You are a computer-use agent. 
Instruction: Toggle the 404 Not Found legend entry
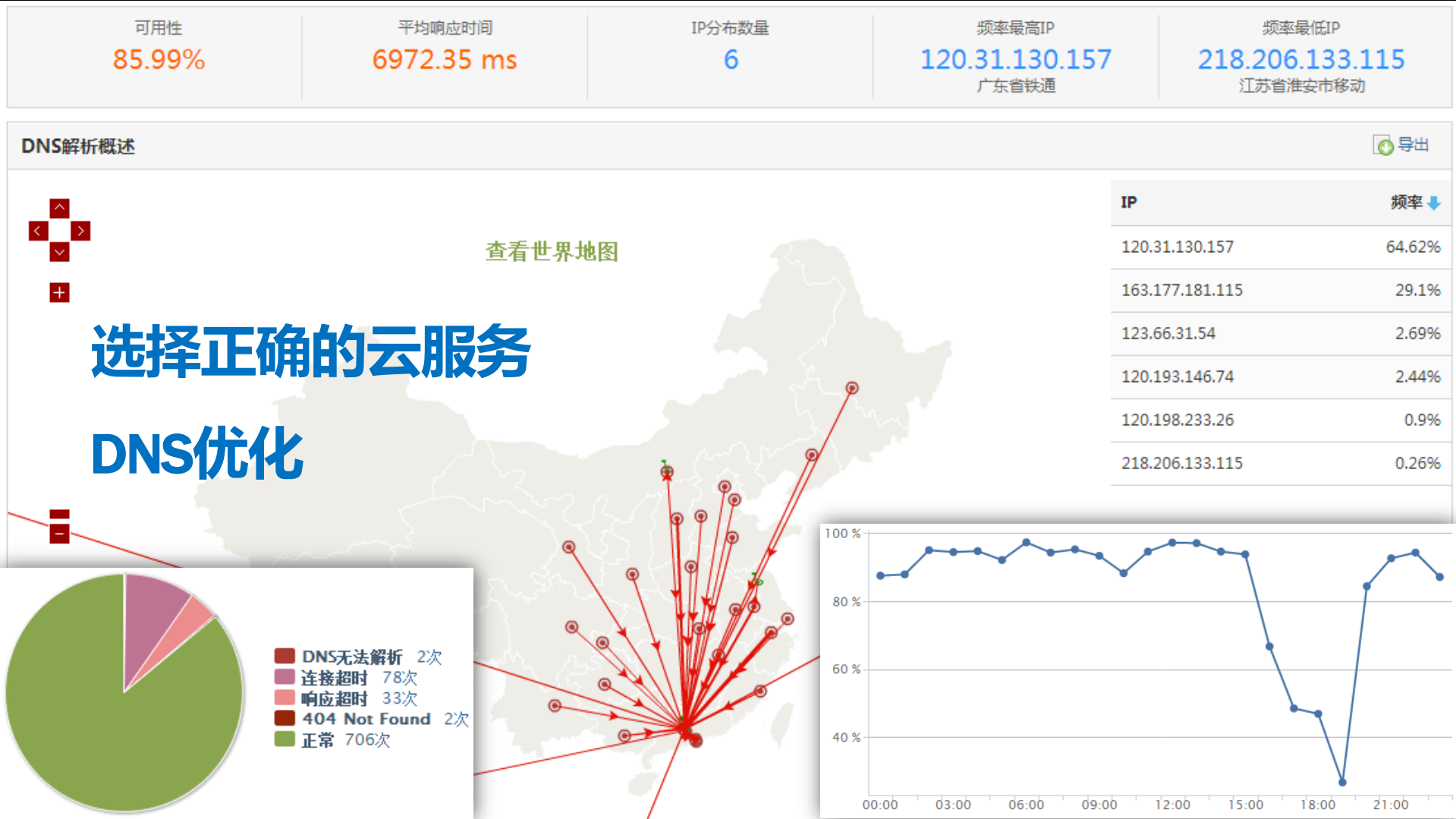[366, 719]
